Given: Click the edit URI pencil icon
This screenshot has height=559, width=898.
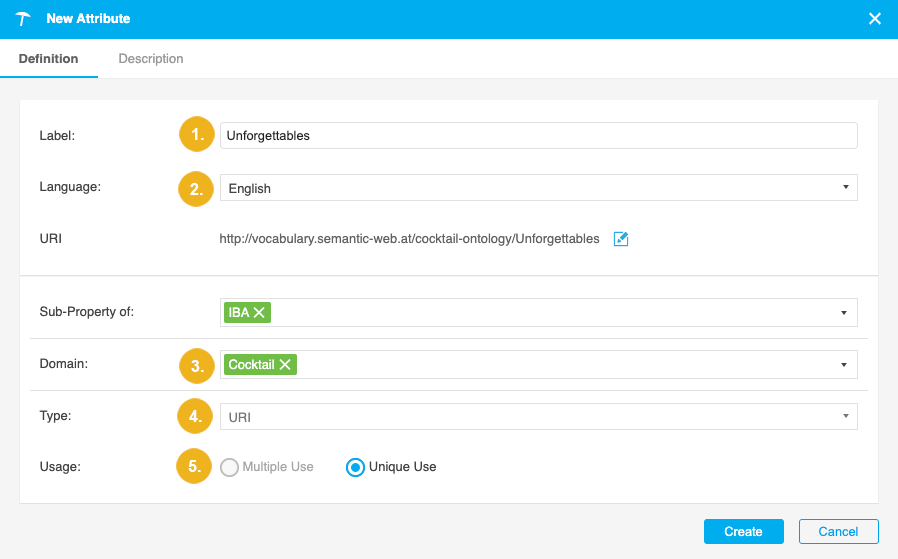Looking at the screenshot, I should coord(620,239).
